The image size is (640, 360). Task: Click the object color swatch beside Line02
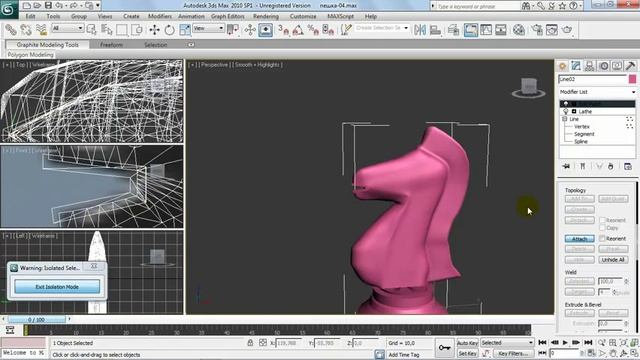(632, 79)
